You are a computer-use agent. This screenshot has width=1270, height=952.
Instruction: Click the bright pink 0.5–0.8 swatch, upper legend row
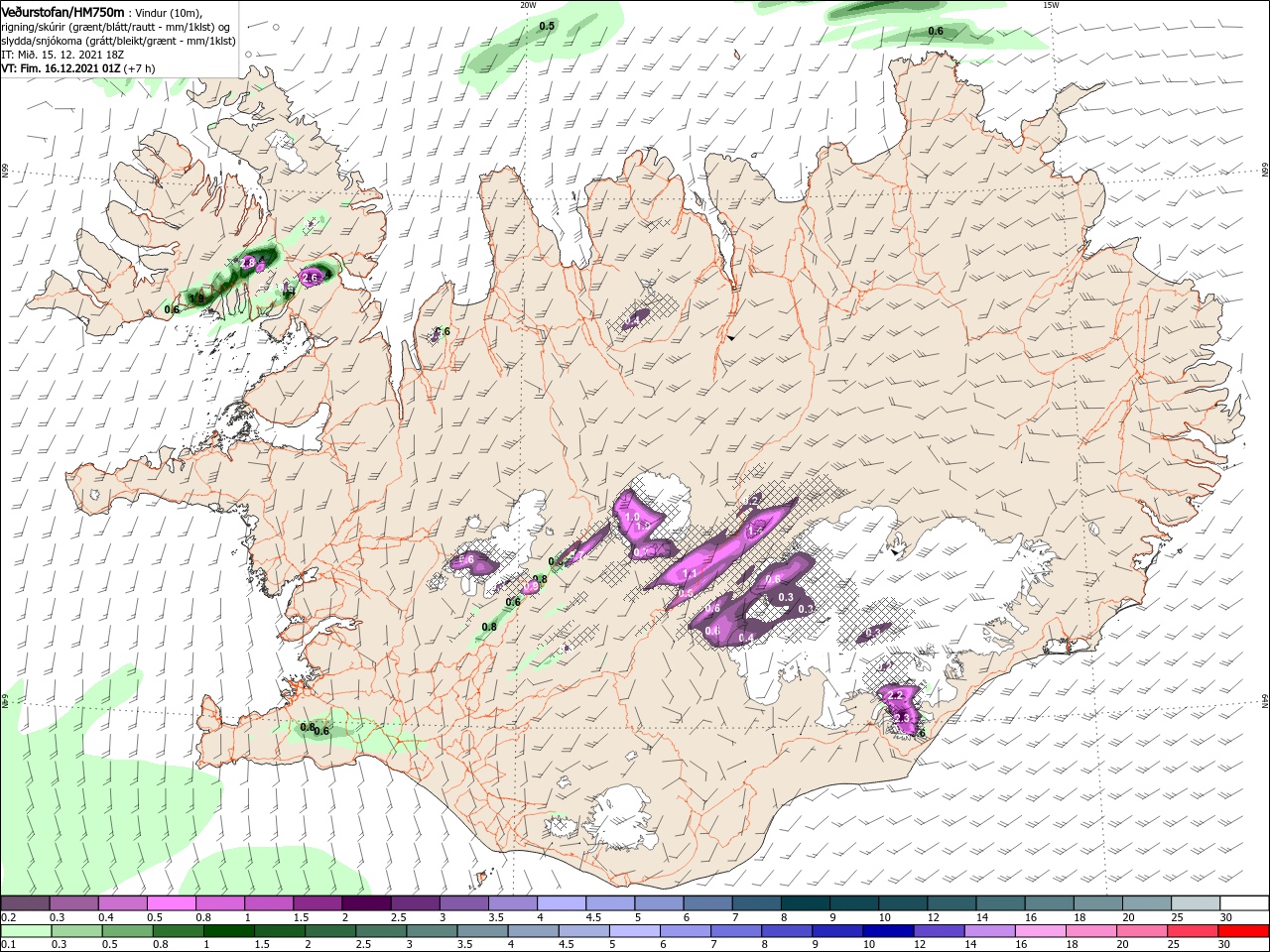(172, 903)
